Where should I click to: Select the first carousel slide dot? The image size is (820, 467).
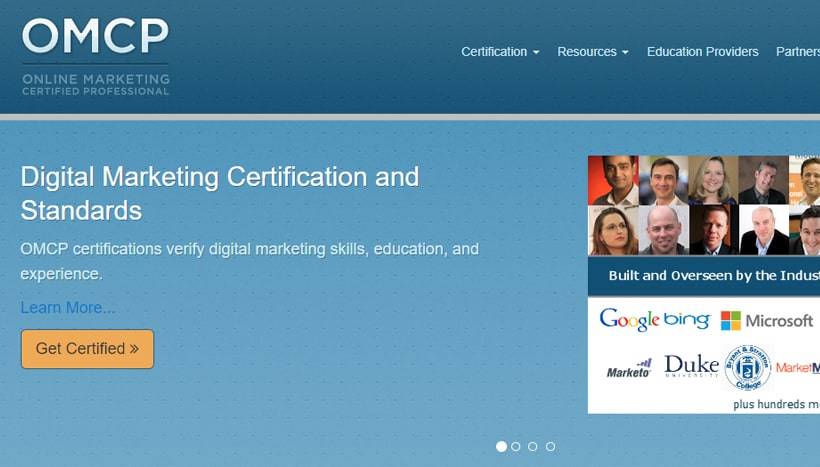pos(501,447)
